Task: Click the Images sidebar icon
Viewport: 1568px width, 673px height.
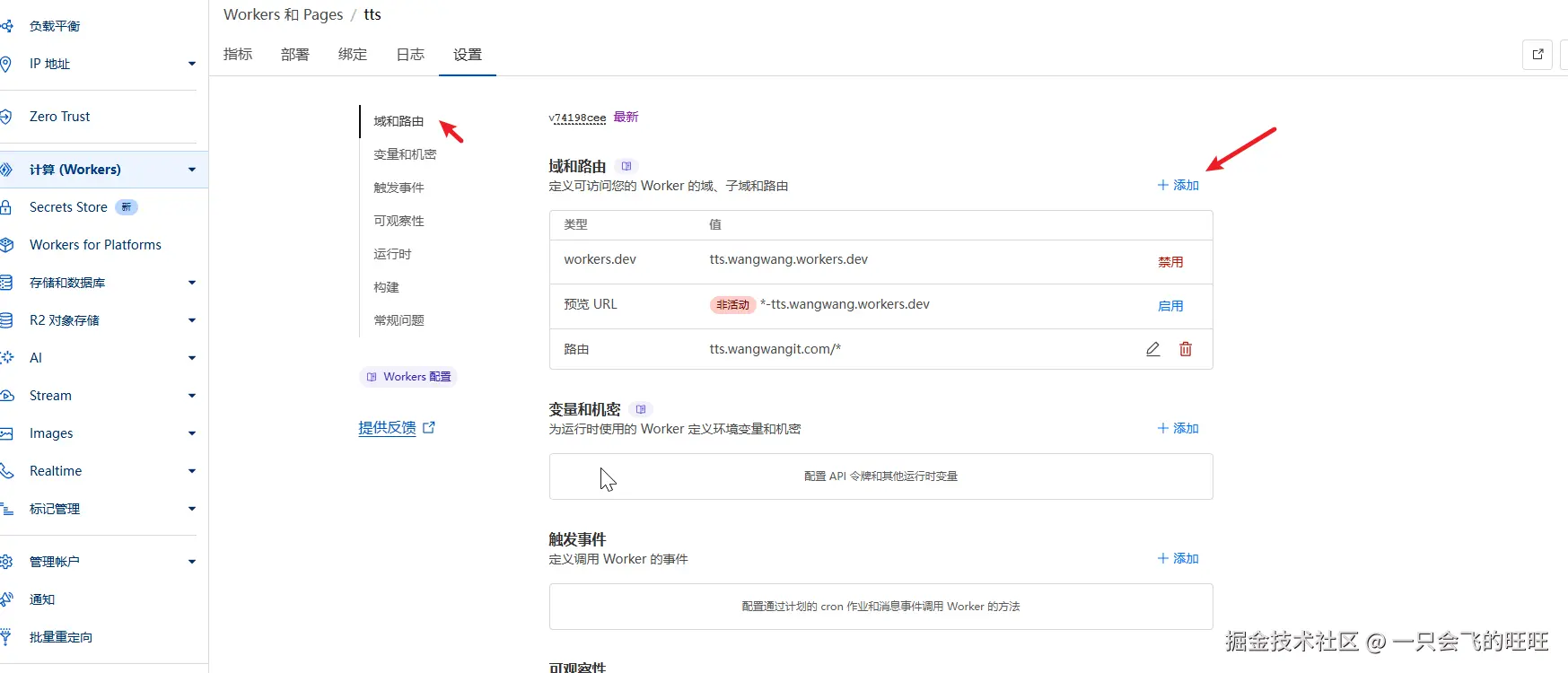Action: point(5,433)
